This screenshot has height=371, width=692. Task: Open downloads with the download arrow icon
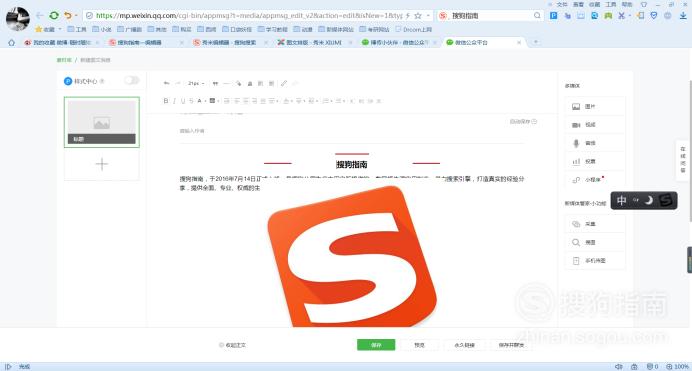pyautogui.click(x=683, y=15)
